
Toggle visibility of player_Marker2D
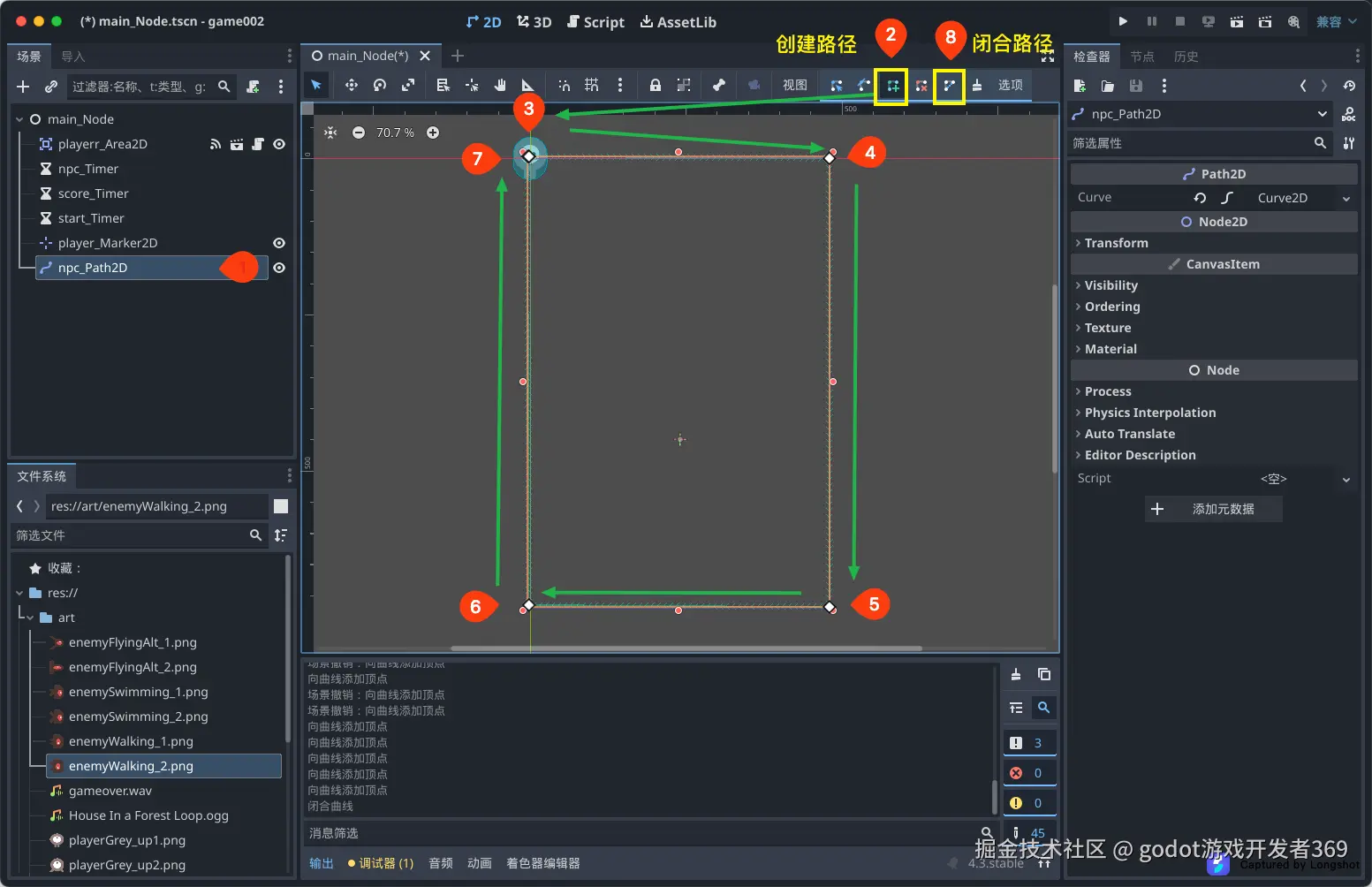pyautogui.click(x=279, y=243)
